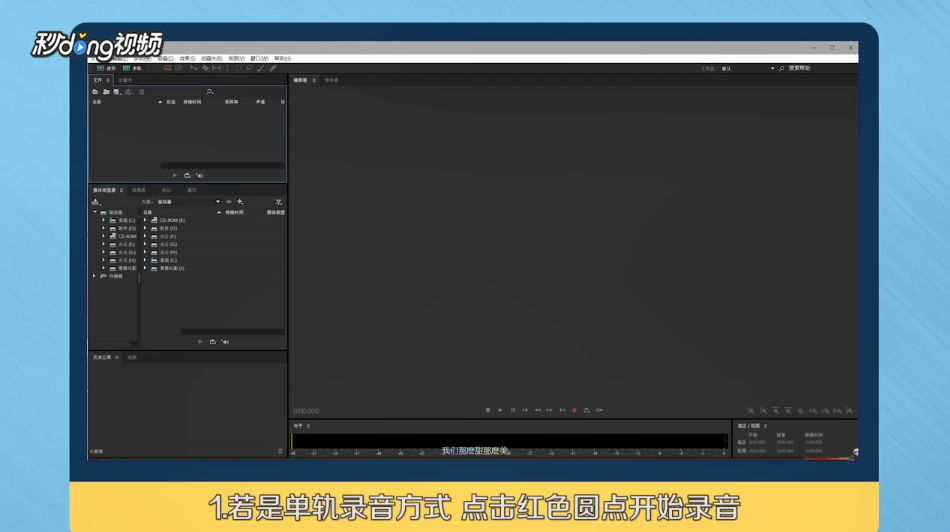Toggle the Skip Selection transport button
This screenshot has height=532, width=950.
tap(599, 410)
